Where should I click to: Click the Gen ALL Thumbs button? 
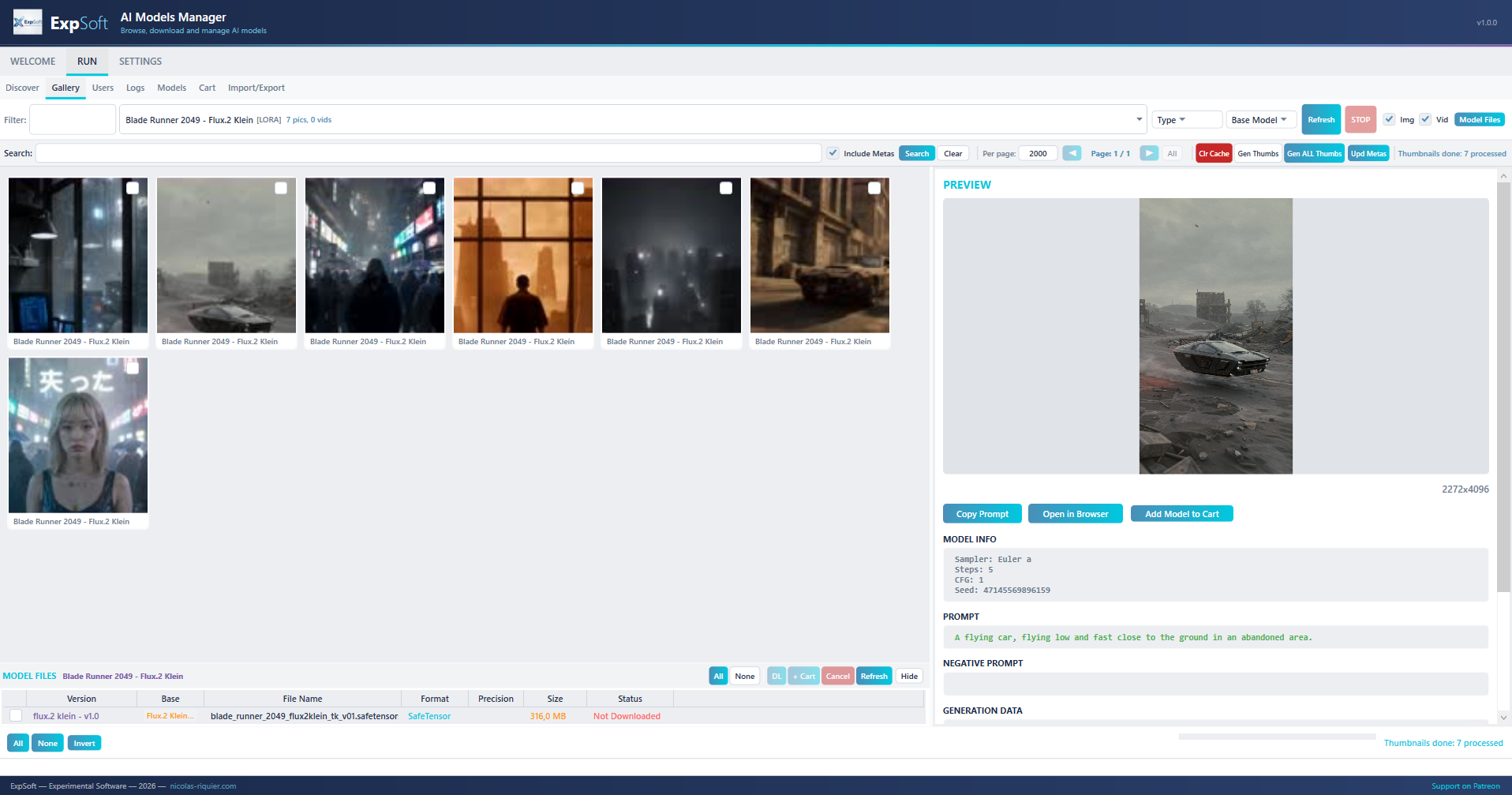pos(1314,153)
